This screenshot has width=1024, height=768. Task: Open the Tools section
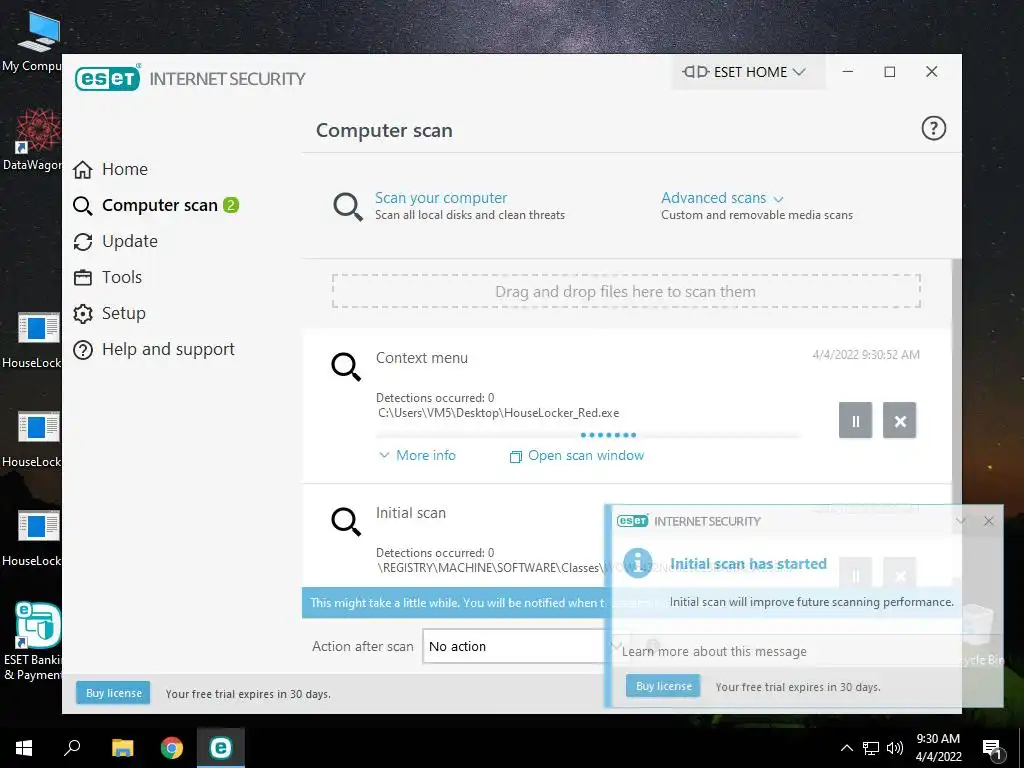[x=108, y=277]
